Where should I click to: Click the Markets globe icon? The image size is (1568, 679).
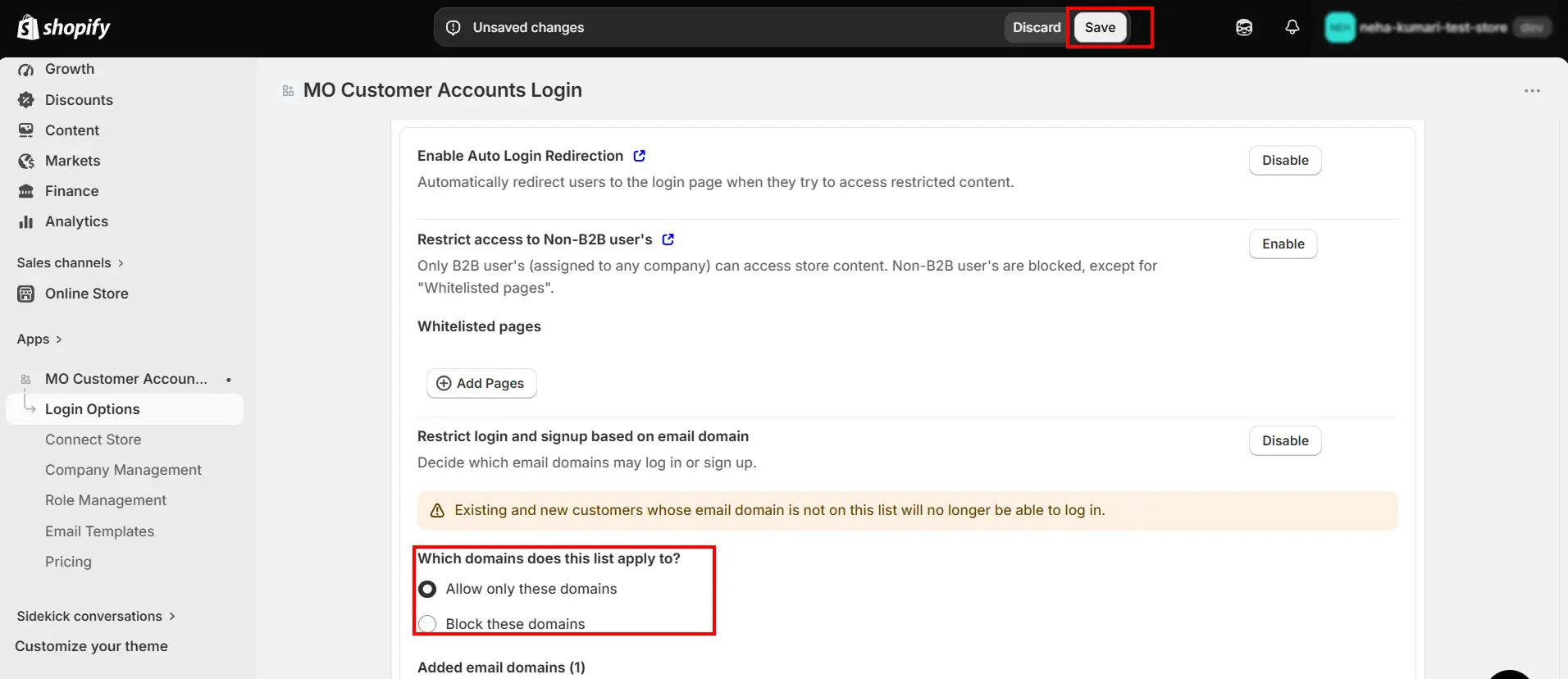click(26, 161)
